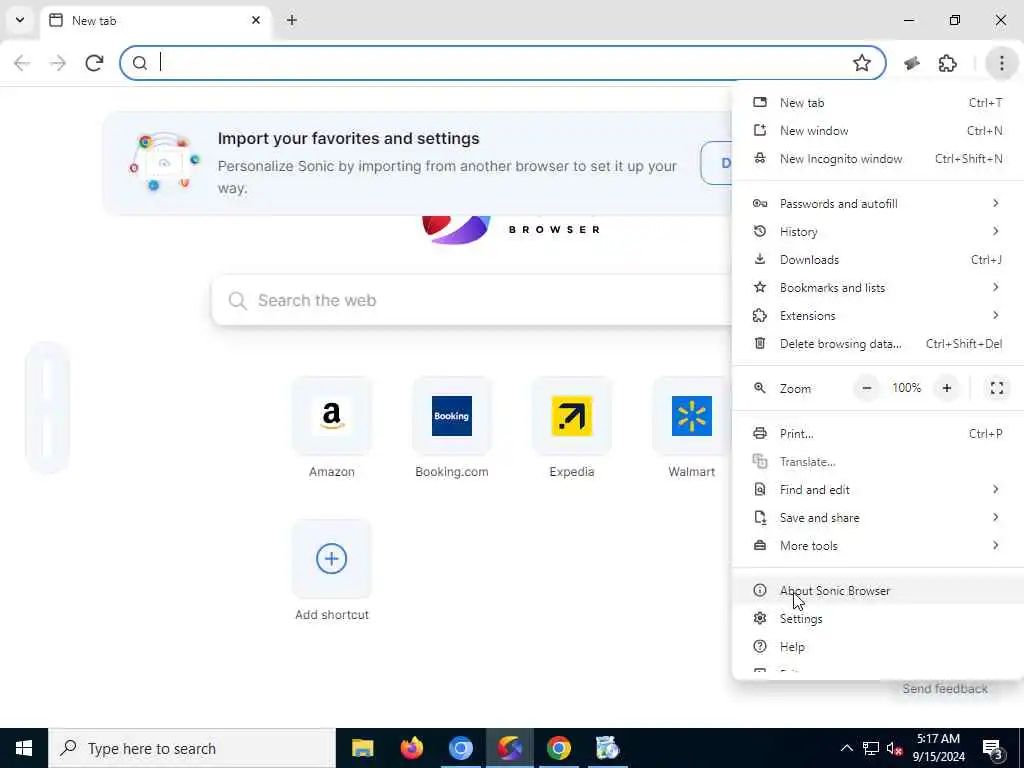1024x768 pixels.
Task: Click the 100% zoom level value
Action: pos(906,388)
